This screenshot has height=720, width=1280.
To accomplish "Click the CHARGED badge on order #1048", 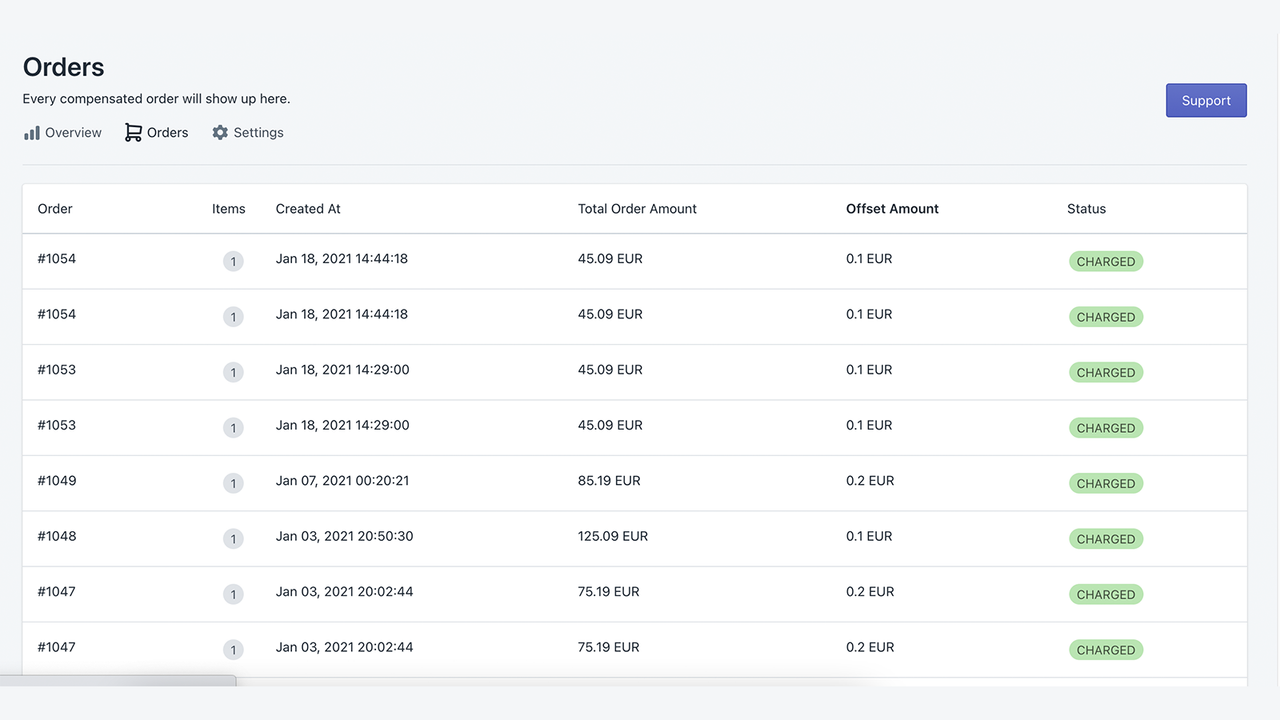I will pyautogui.click(x=1105, y=538).
